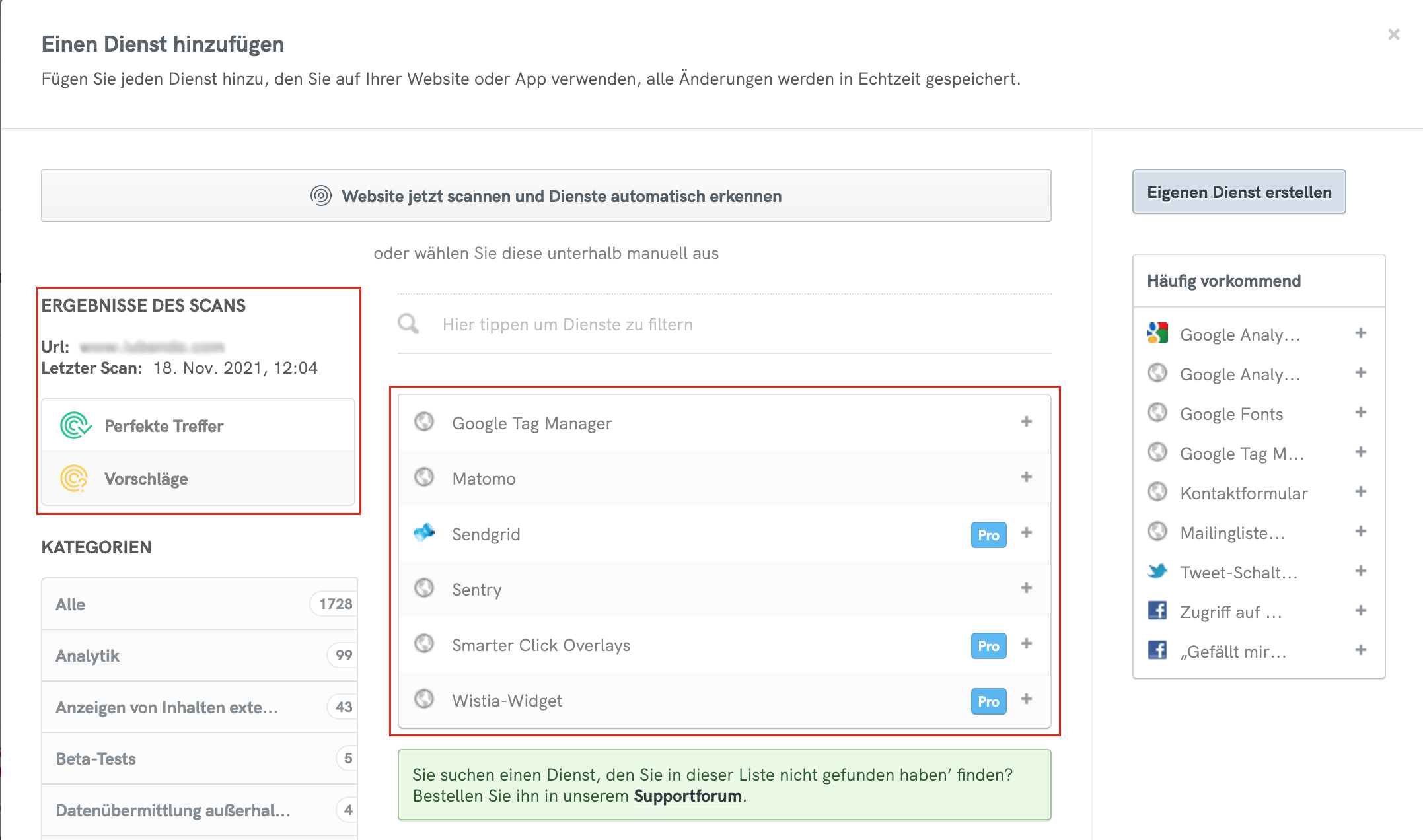Follow the Supportforum link
This screenshot has width=1423, height=840.
pos(687,796)
